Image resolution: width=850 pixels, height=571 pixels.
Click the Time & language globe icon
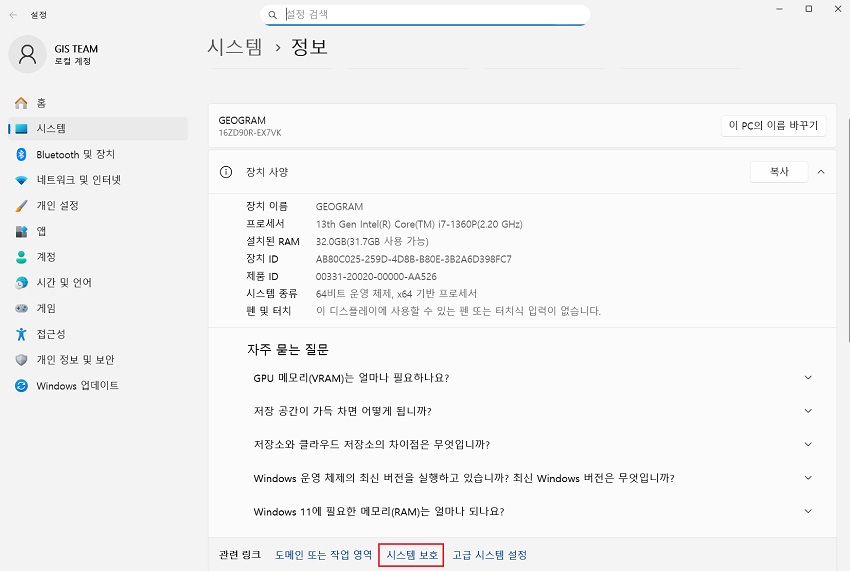pos(21,283)
